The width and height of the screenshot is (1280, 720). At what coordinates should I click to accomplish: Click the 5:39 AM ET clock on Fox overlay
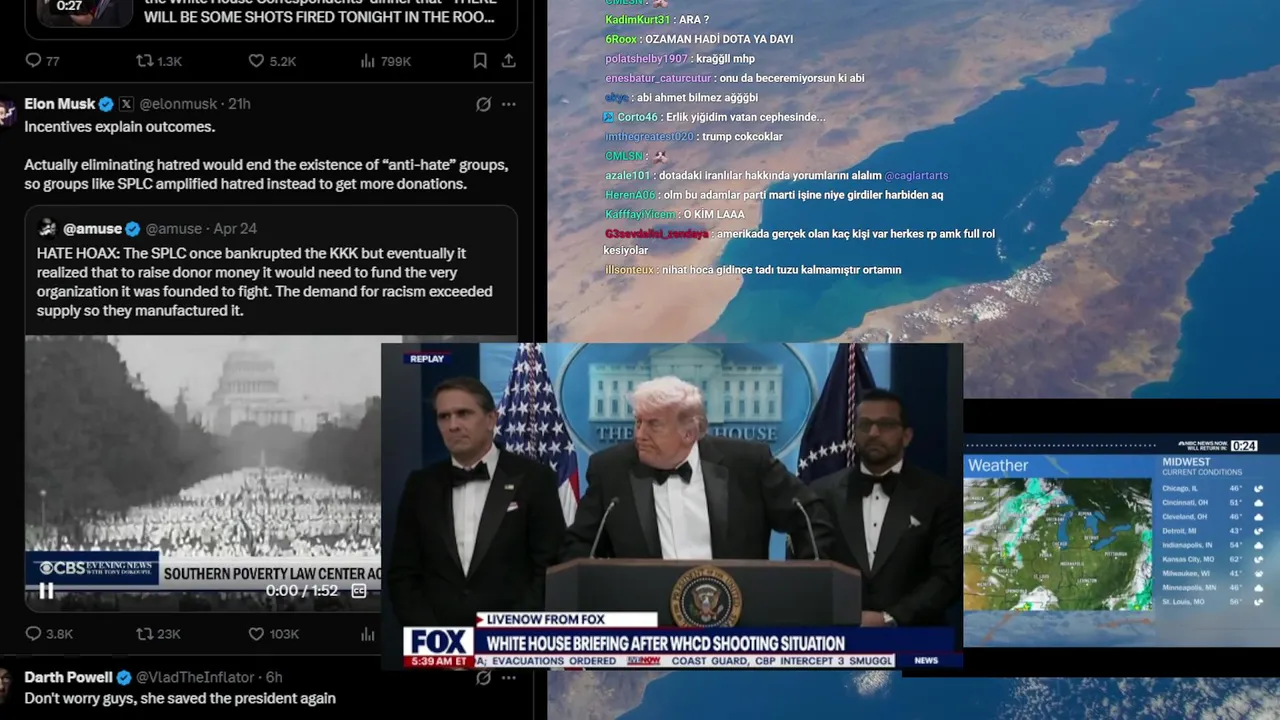tap(438, 661)
